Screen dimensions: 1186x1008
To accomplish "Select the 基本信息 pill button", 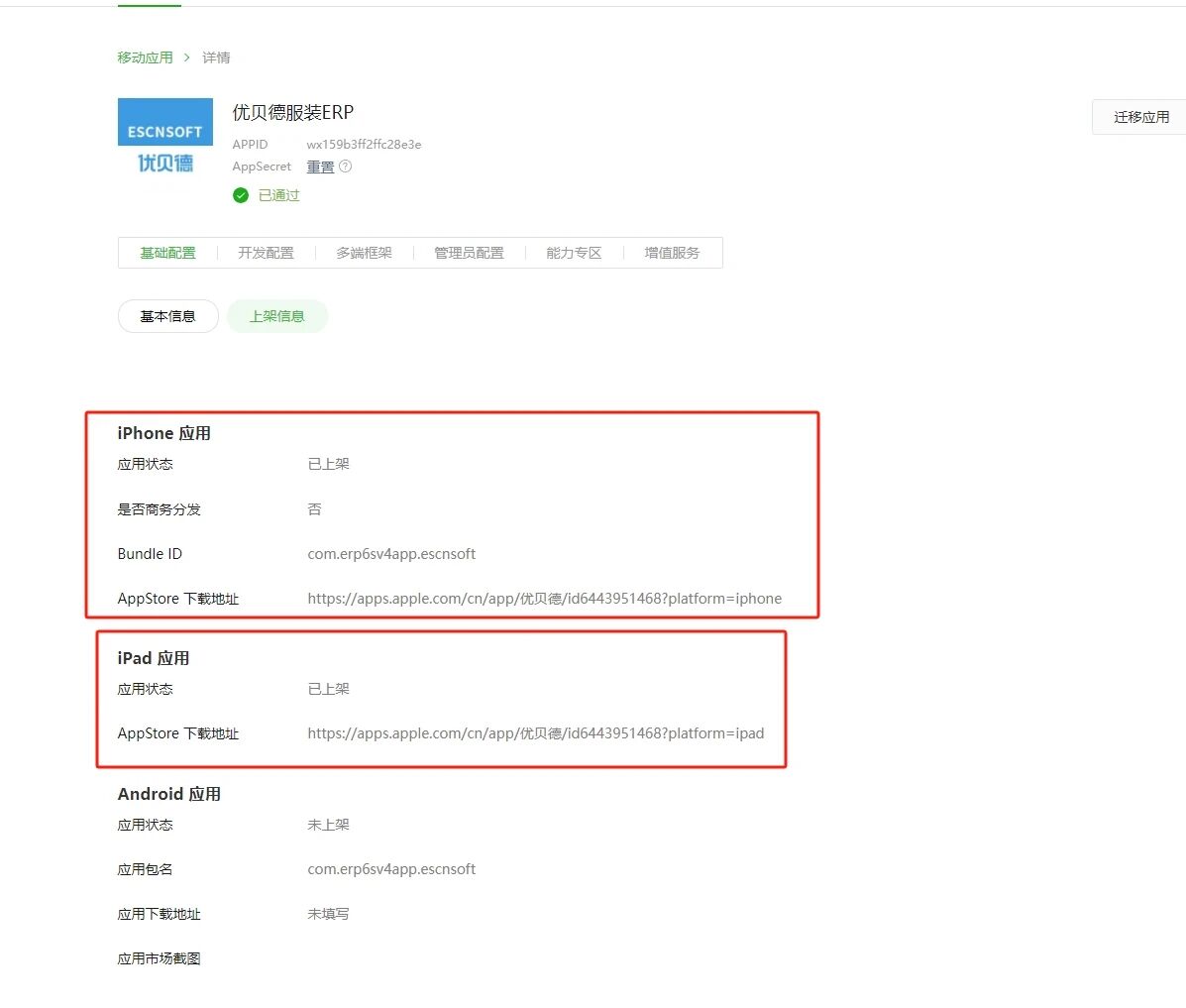I will tap(167, 316).
